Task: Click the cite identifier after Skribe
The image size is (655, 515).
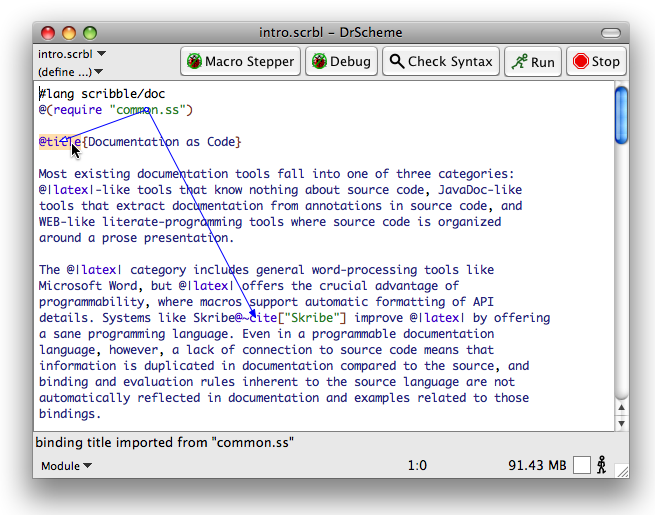Action: (264, 318)
